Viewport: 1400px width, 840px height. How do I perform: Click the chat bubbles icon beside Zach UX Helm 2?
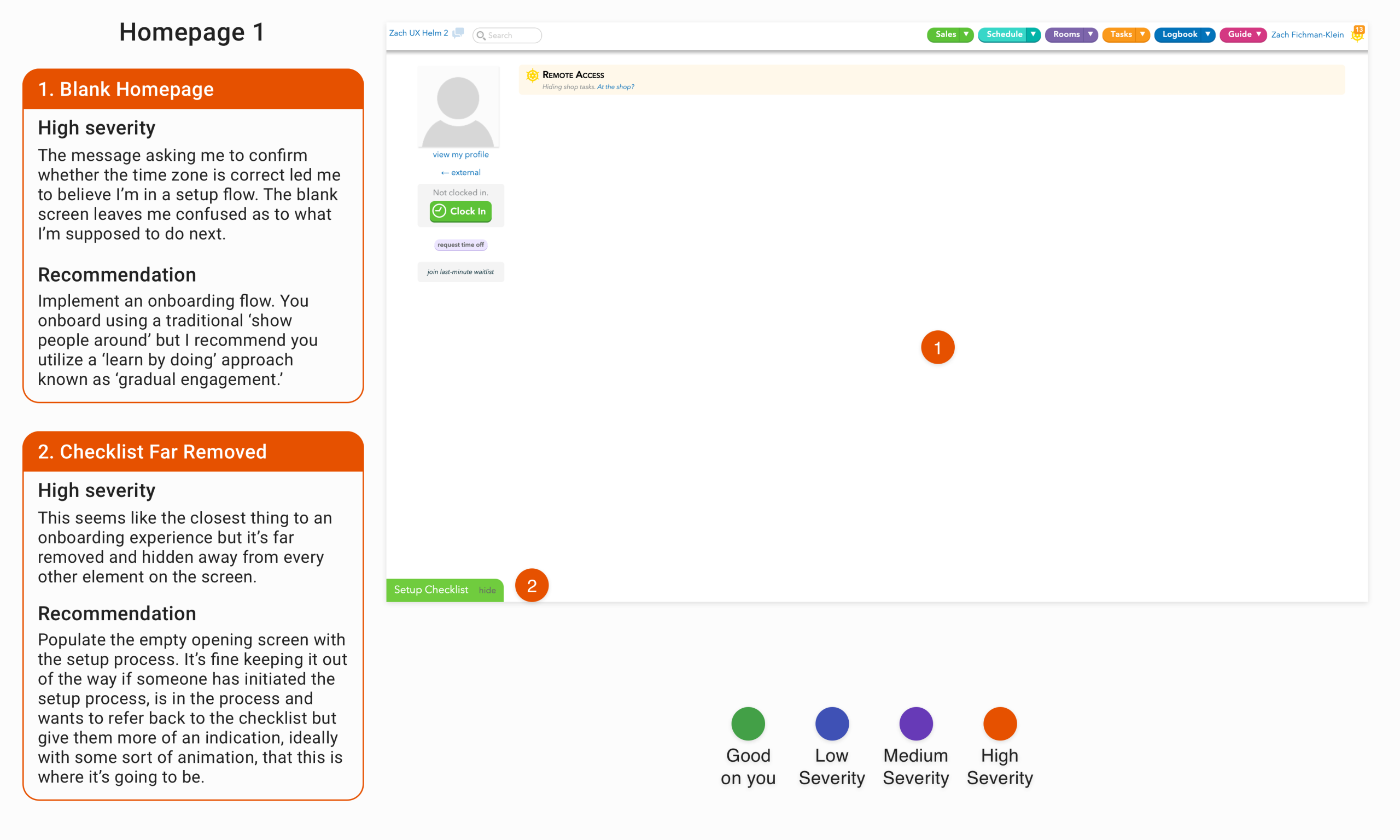(x=458, y=33)
